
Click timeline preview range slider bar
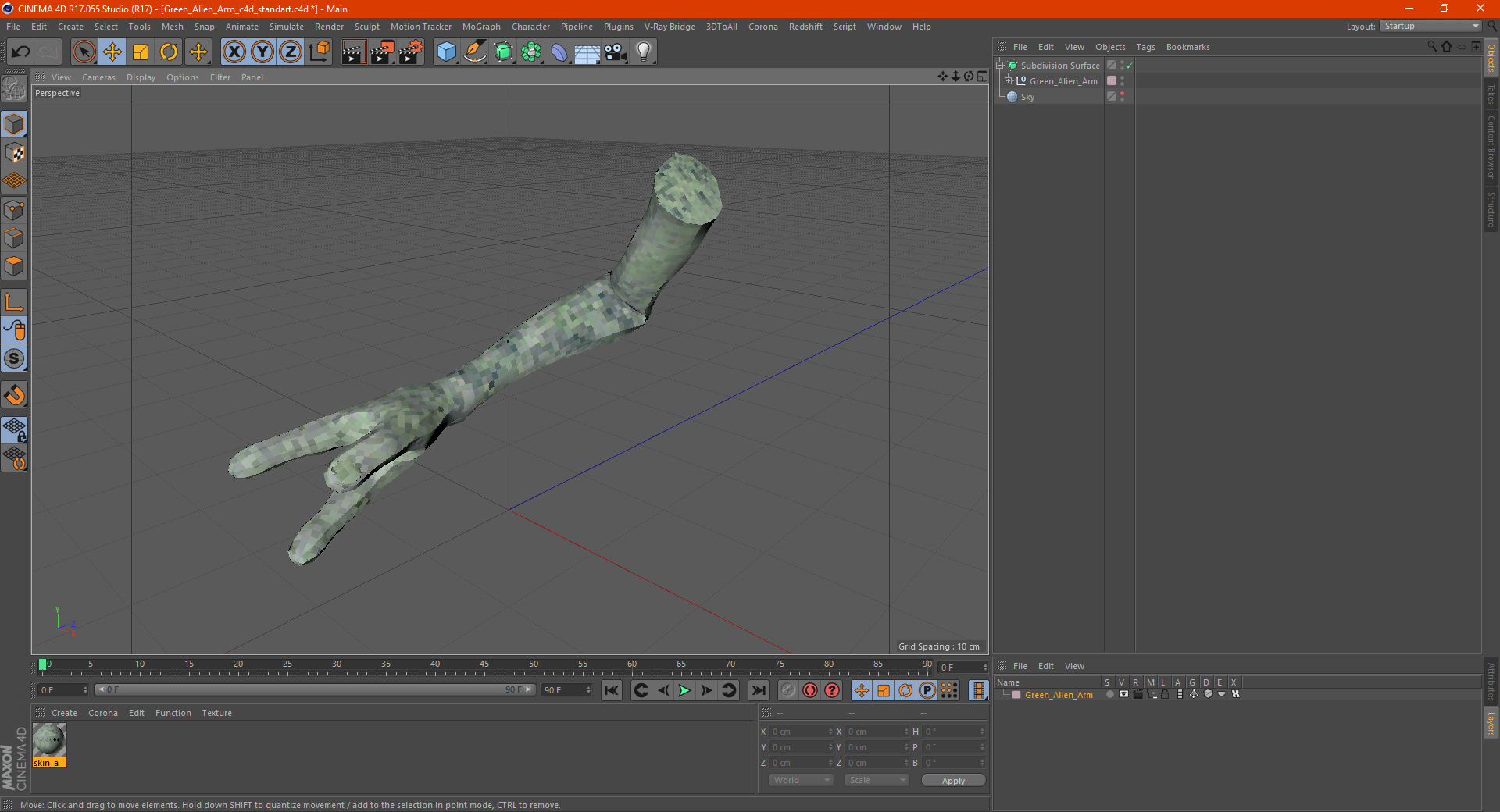314,689
